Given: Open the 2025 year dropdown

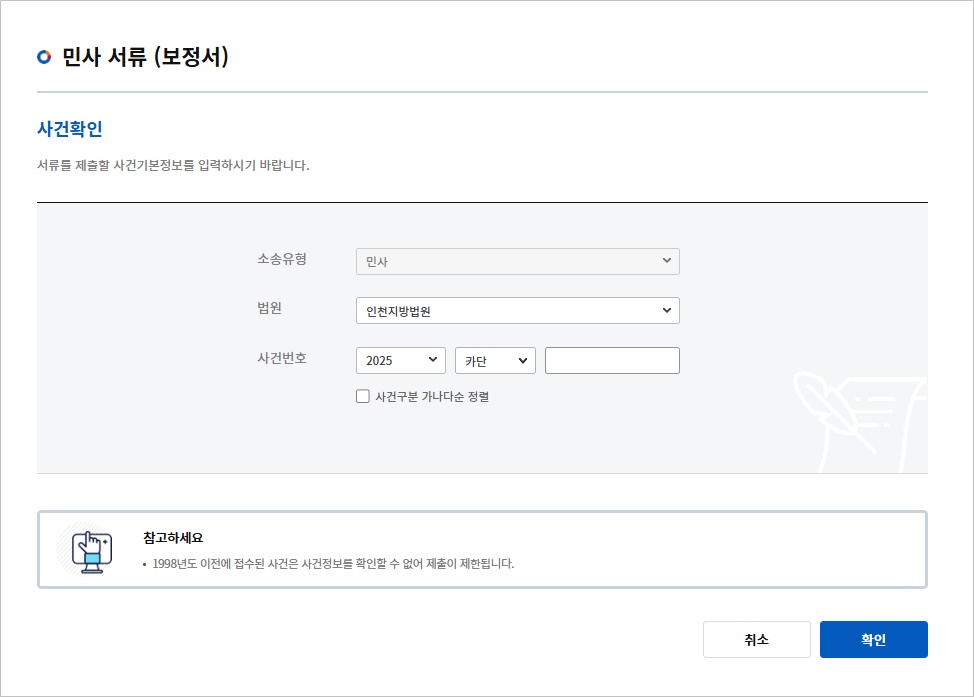Looking at the screenshot, I should tap(400, 360).
